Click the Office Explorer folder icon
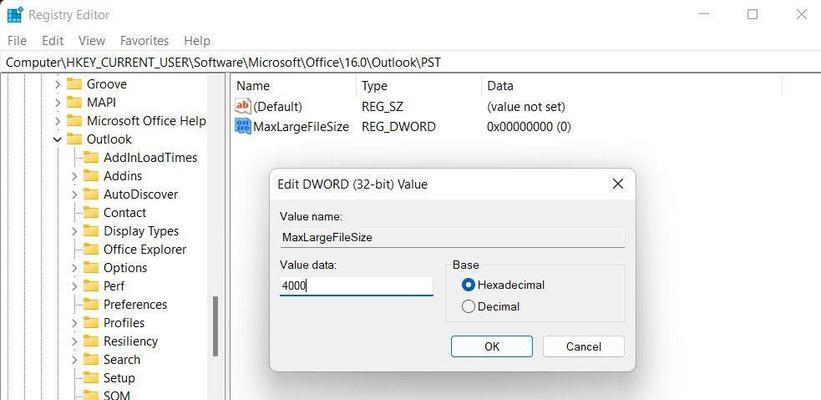 click(x=91, y=249)
